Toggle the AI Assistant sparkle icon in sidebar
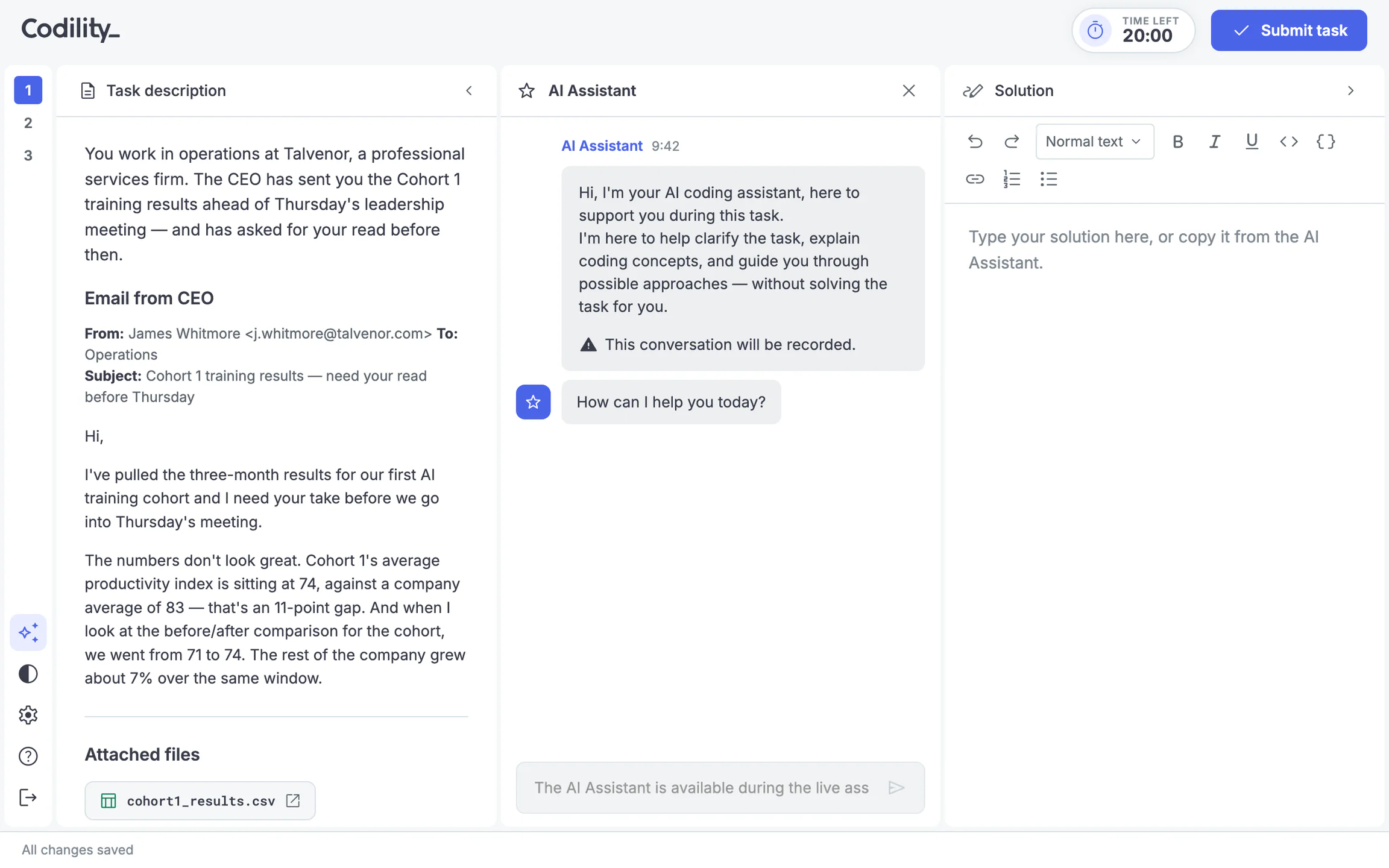Image resolution: width=1389 pixels, height=868 pixels. pyautogui.click(x=28, y=632)
